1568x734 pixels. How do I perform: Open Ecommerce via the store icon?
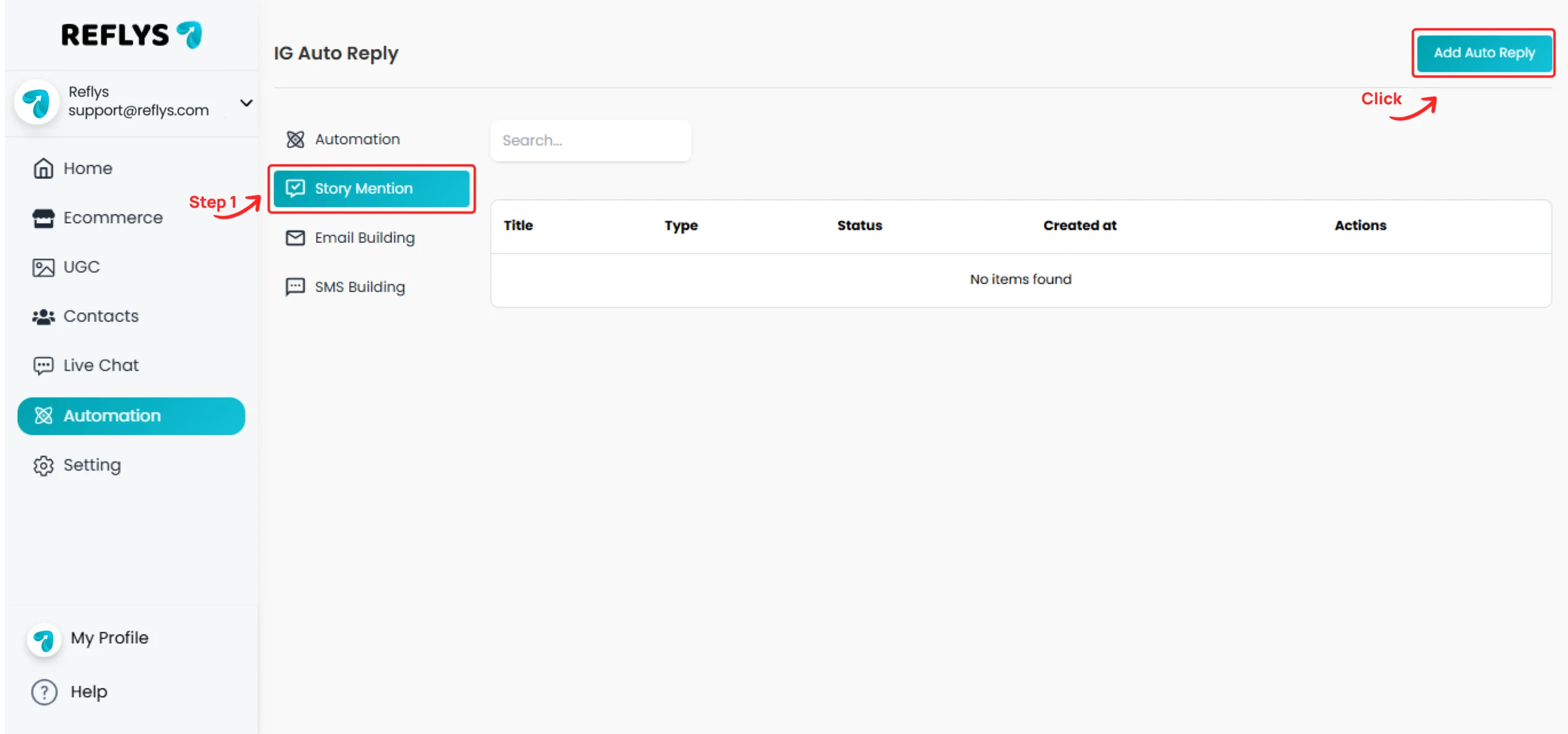point(43,218)
